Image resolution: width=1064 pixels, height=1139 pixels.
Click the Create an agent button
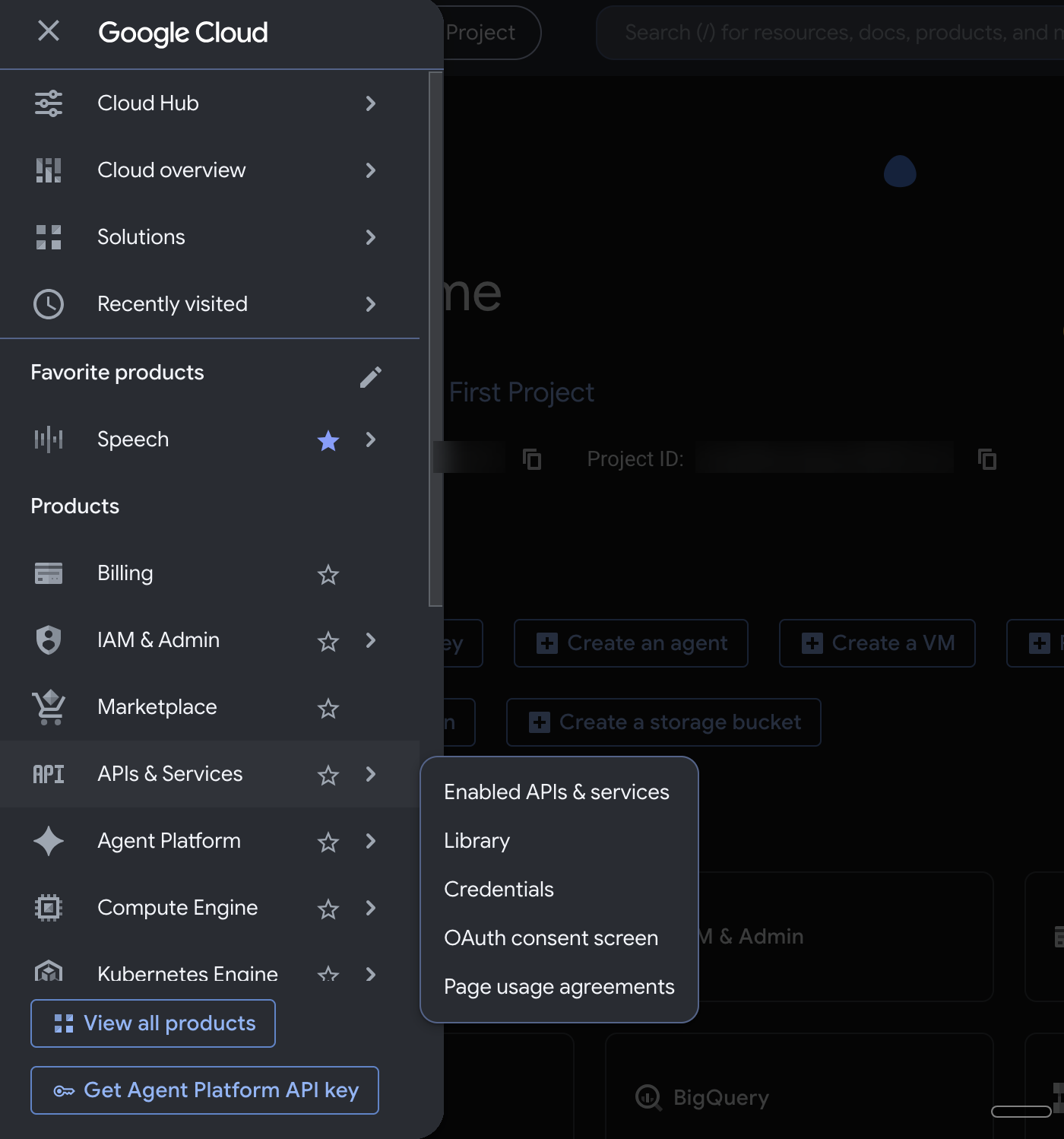(x=631, y=643)
